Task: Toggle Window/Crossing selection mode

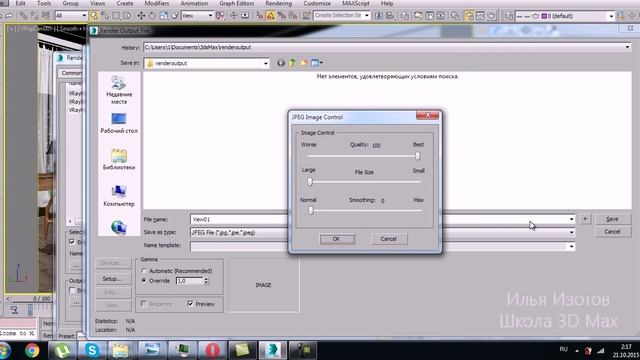Action: tap(127, 16)
